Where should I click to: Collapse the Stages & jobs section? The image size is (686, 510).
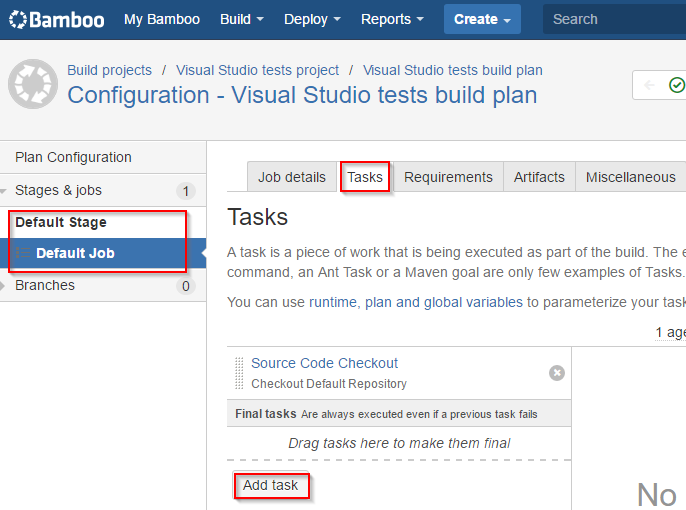point(4,191)
